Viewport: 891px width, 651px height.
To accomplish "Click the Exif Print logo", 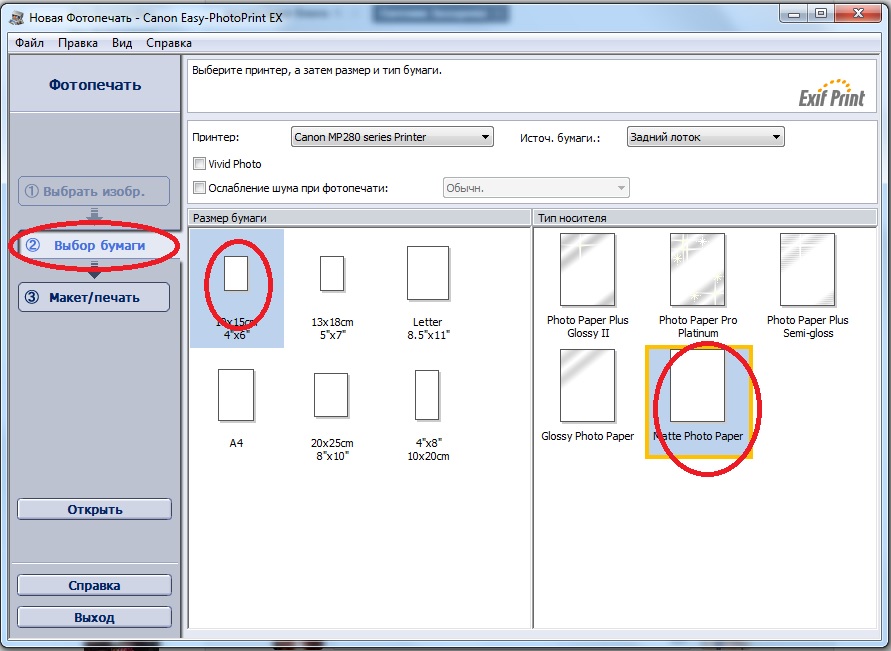I will pos(831,93).
